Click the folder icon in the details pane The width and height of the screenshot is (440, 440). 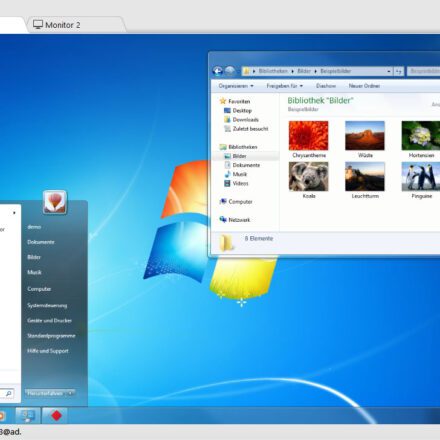click(227, 243)
